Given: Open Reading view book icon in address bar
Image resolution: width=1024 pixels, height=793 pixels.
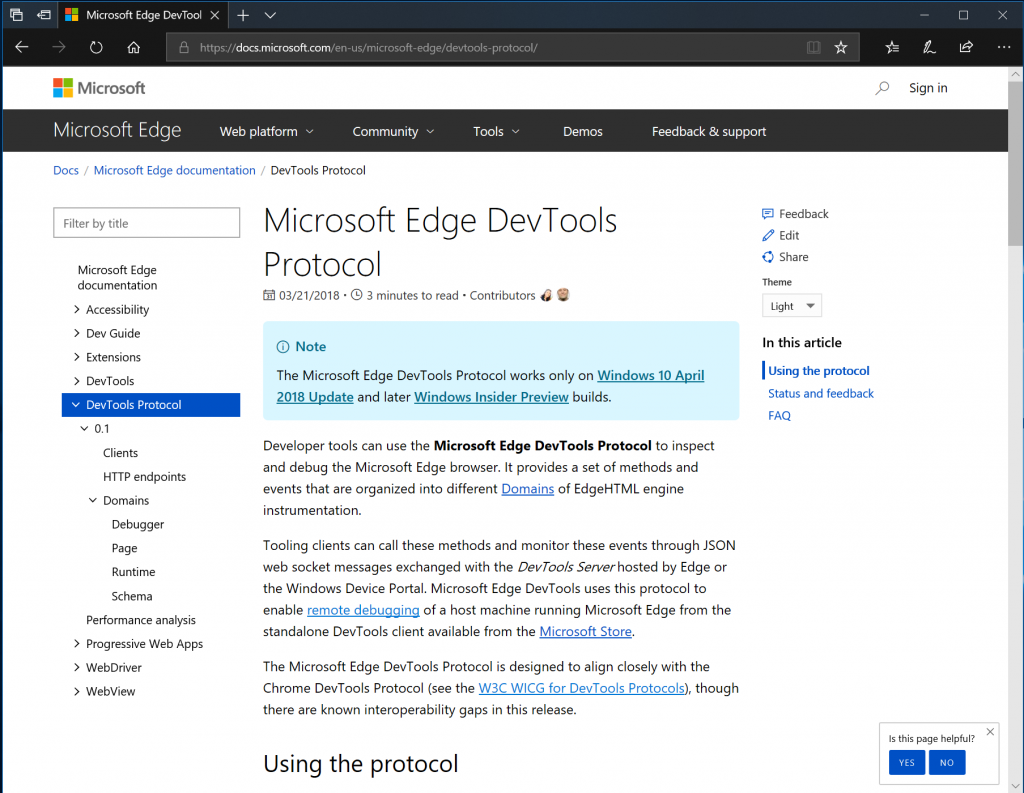Looking at the screenshot, I should [x=813, y=47].
